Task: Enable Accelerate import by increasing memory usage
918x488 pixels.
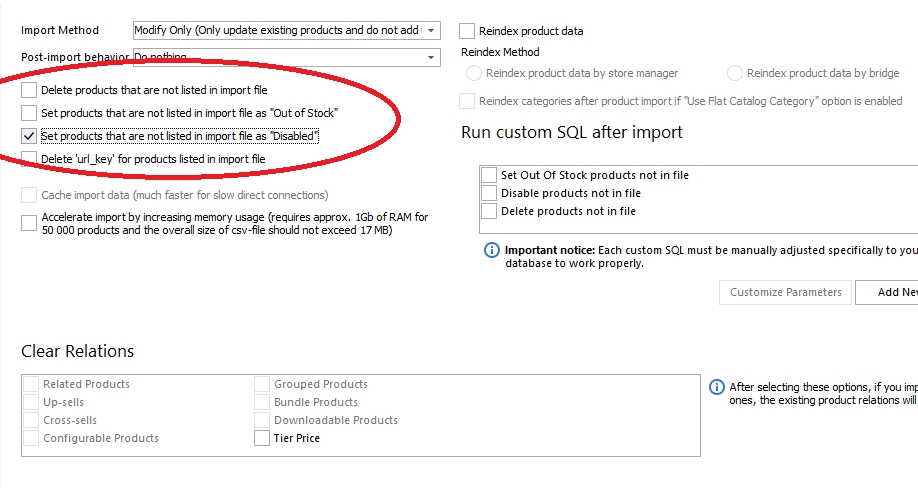Action: click(30, 223)
